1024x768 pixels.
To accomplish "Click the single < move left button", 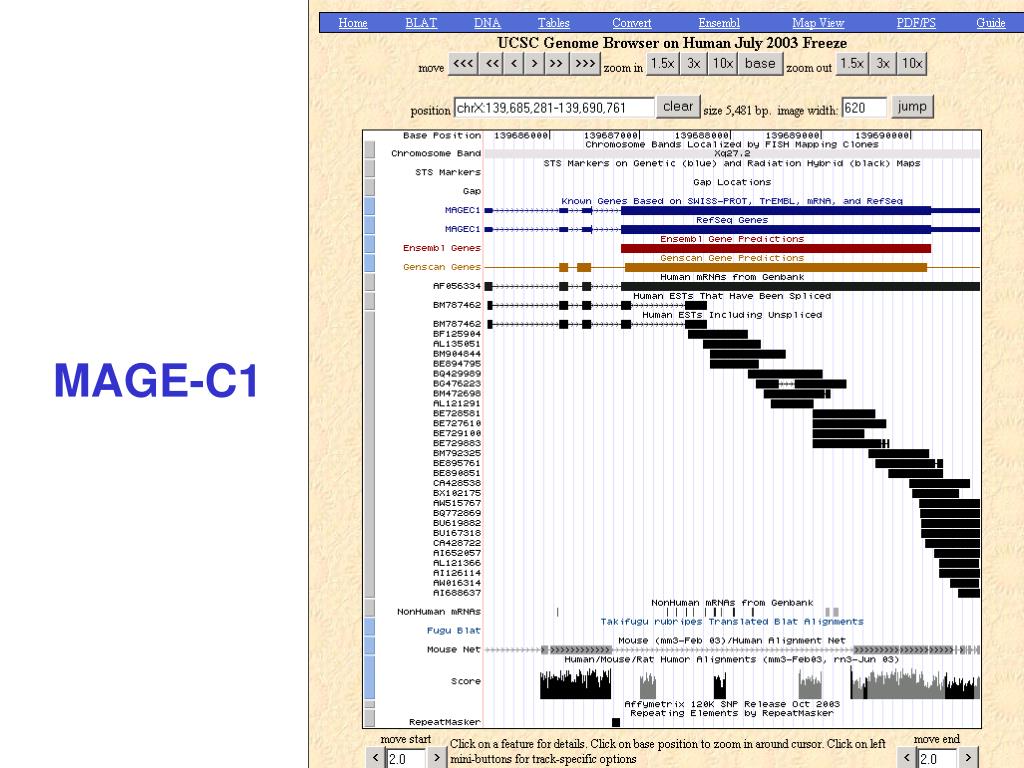I will pos(514,64).
